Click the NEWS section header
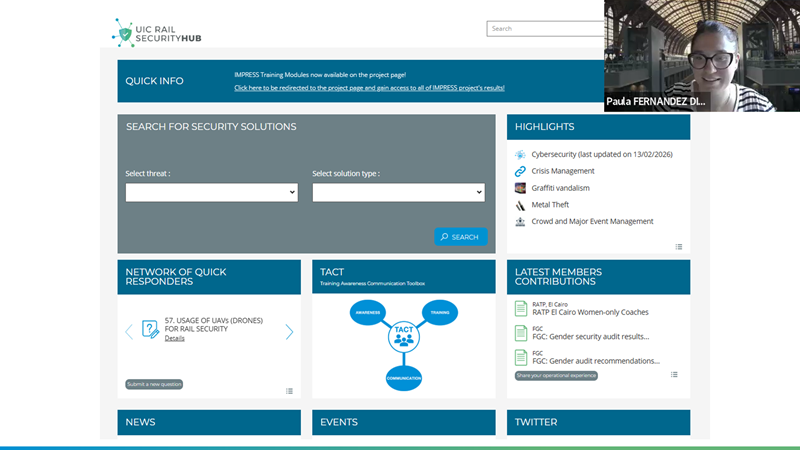The image size is (800, 450). click(x=209, y=422)
